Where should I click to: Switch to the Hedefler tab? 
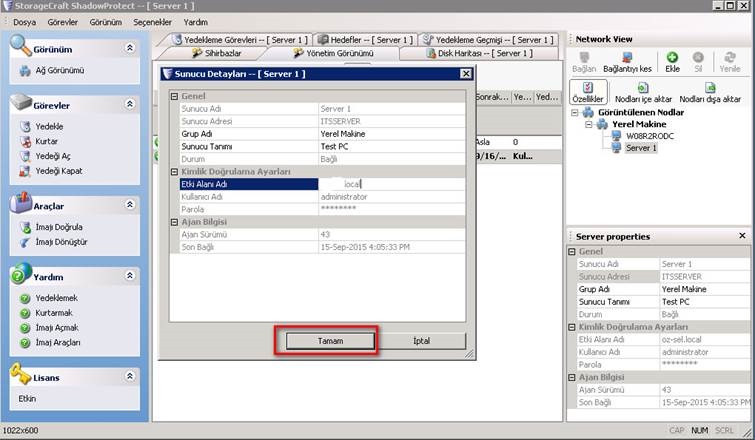364,40
